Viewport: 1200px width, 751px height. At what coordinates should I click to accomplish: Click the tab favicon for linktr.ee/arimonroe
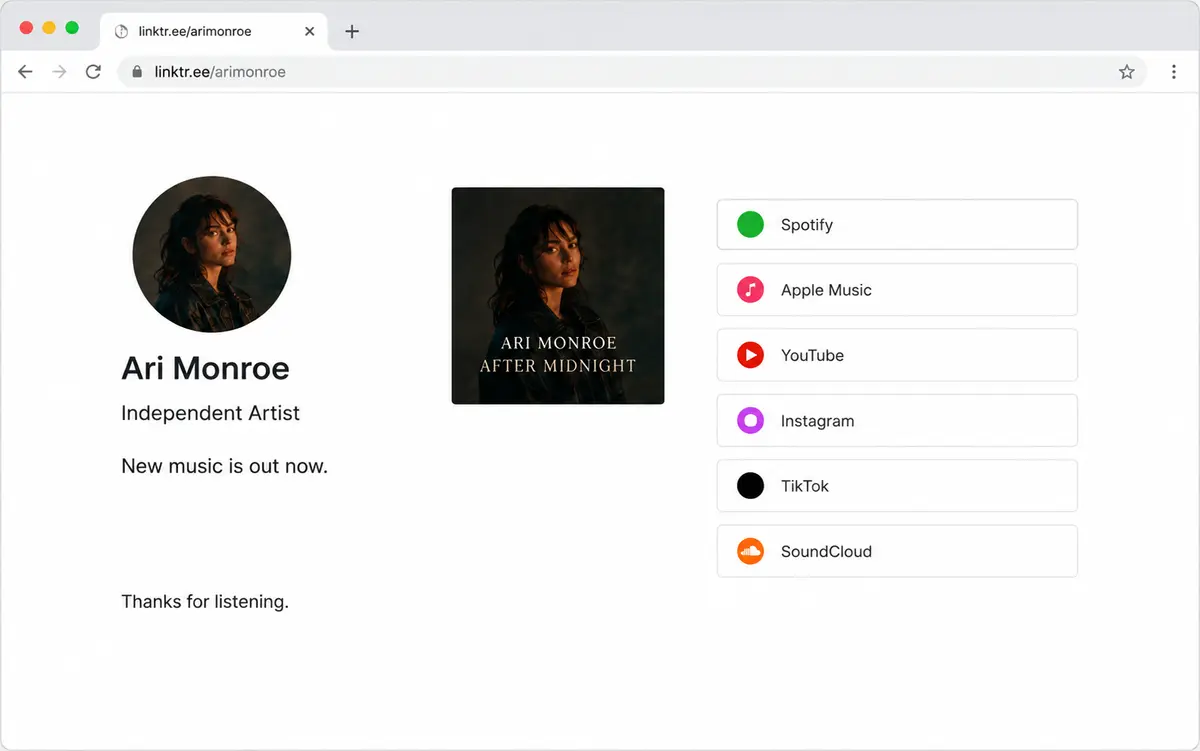(122, 31)
